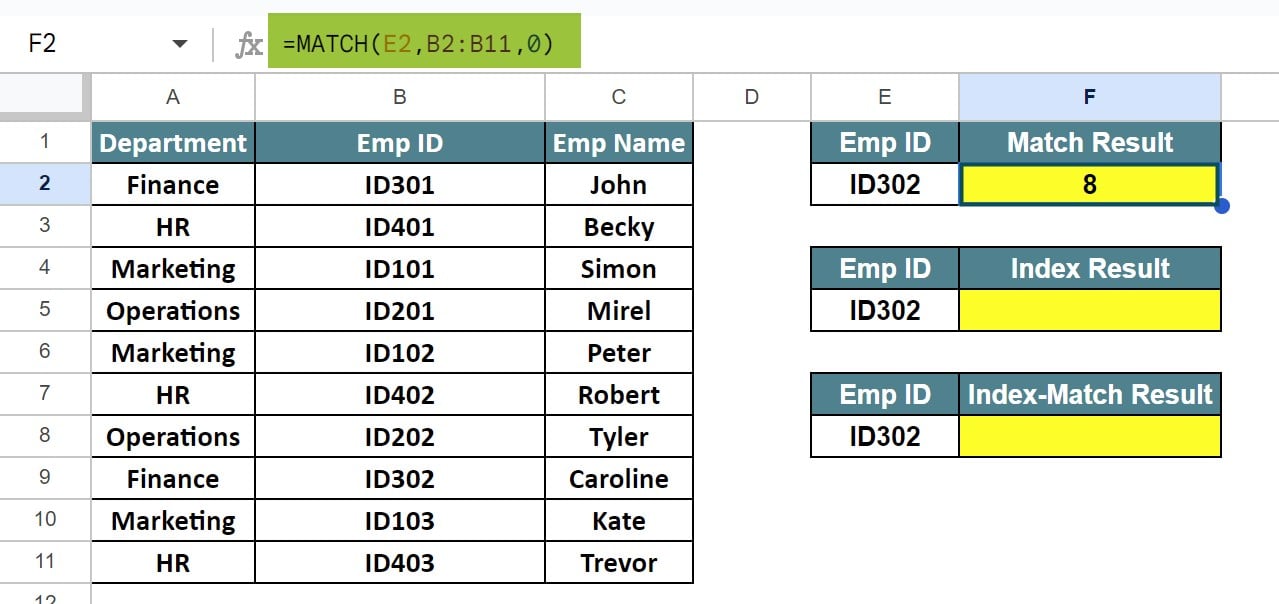Select column B header
The image size is (1279, 604).
tap(400, 96)
